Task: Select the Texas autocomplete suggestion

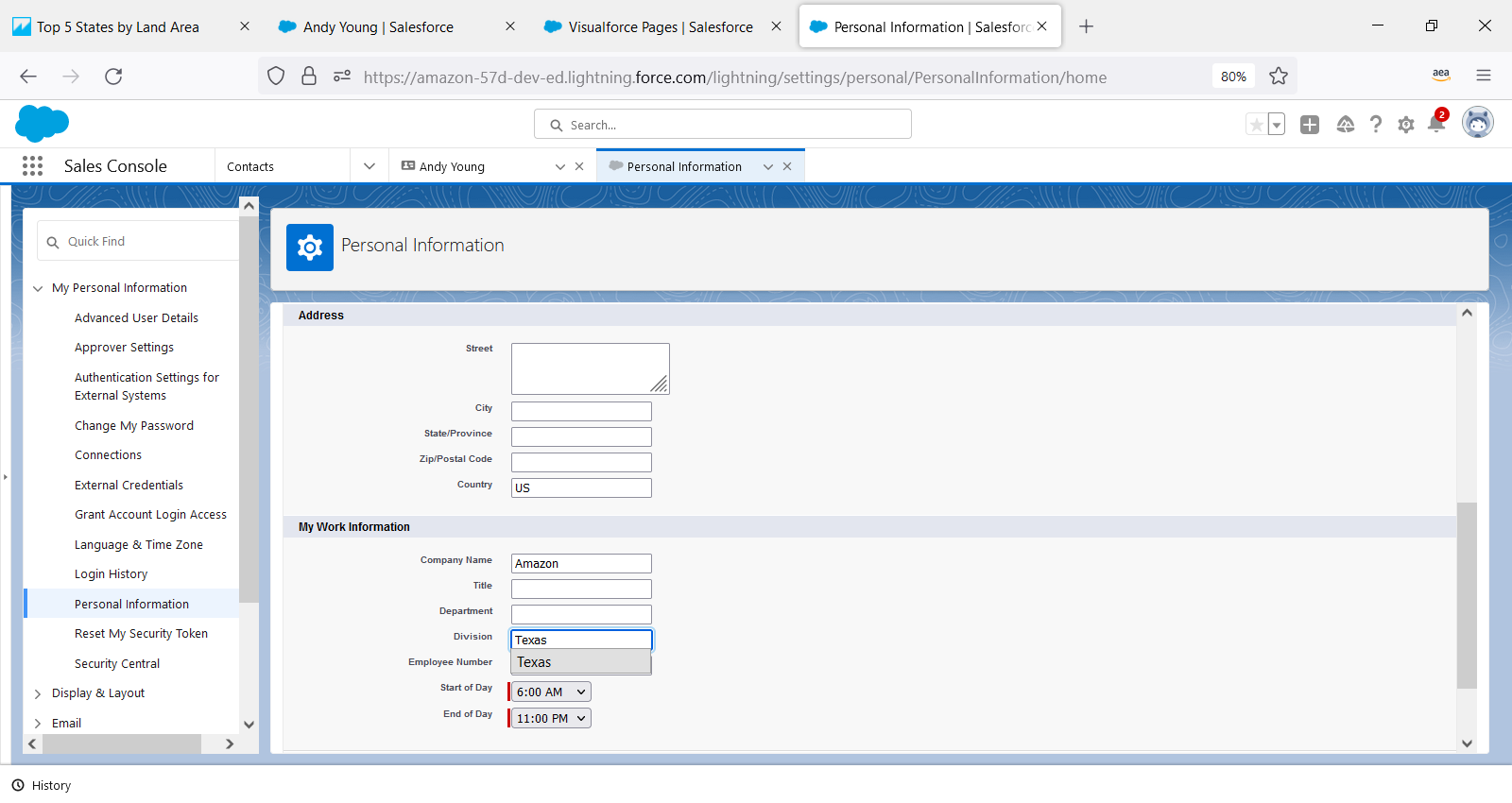Action: 580,662
